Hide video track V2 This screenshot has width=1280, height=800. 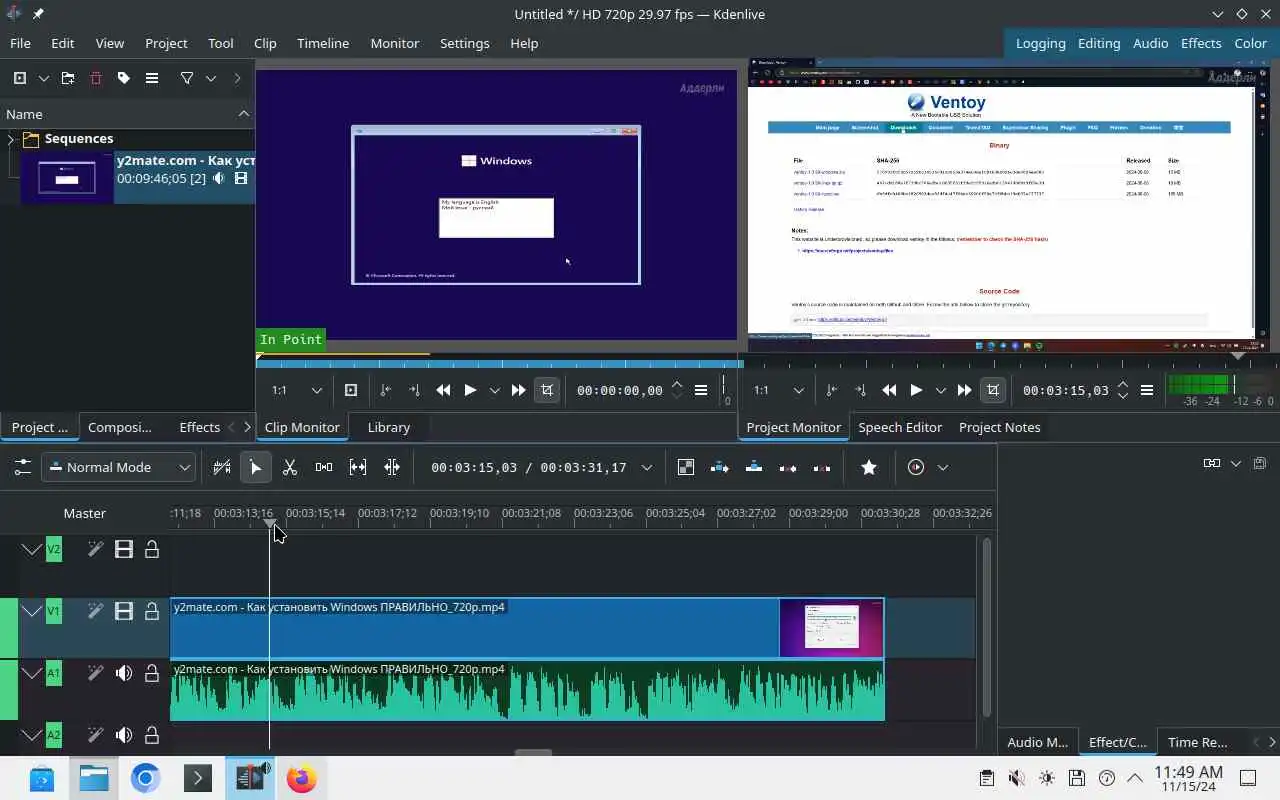coord(124,549)
